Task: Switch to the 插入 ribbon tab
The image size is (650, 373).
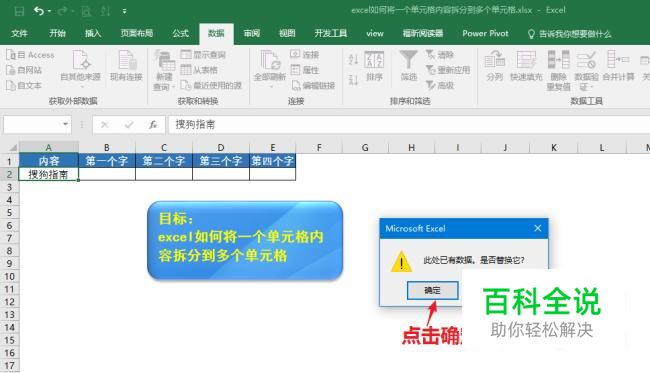Action: pos(93,34)
